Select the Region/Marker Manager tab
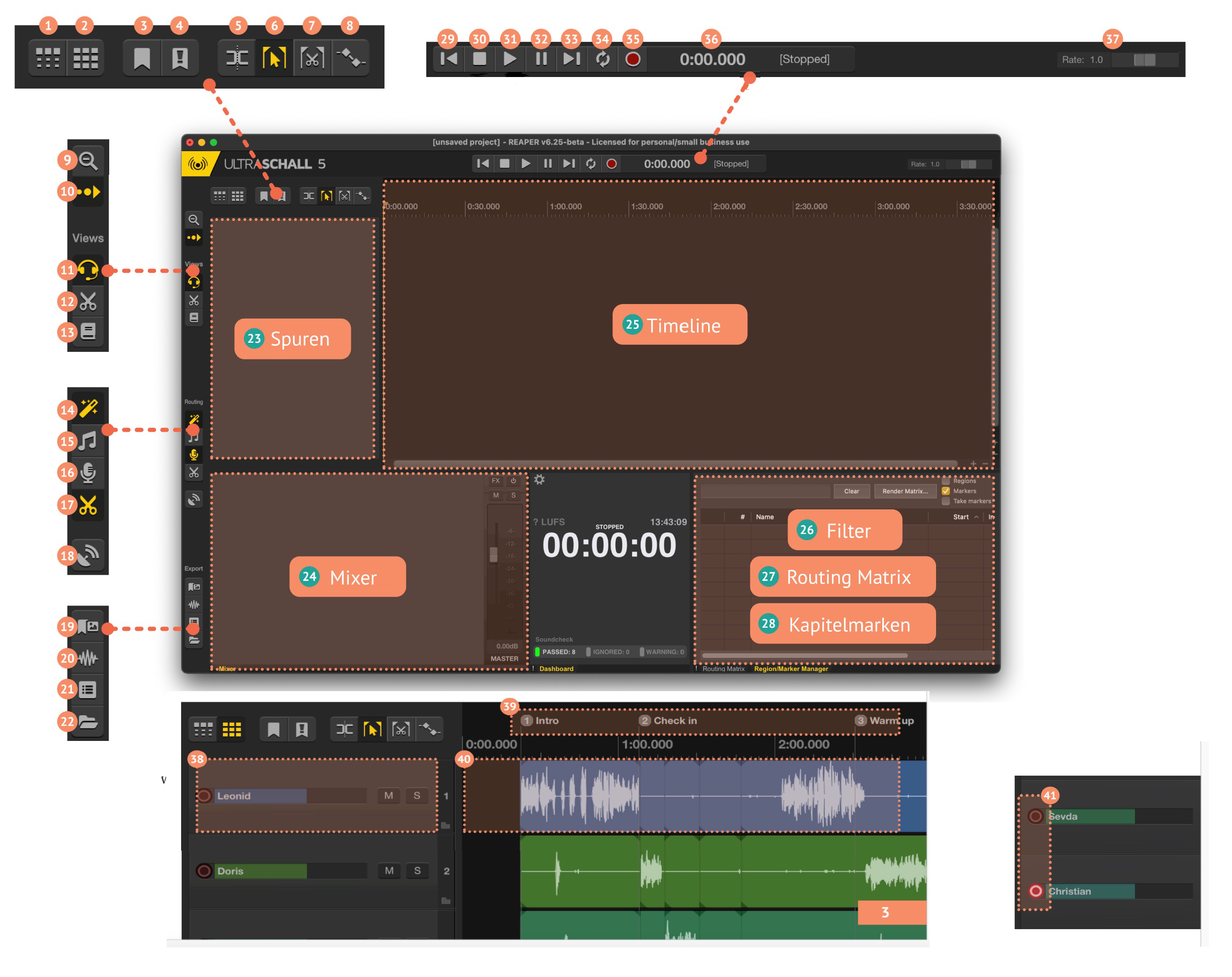1232x977 pixels. [x=791, y=669]
